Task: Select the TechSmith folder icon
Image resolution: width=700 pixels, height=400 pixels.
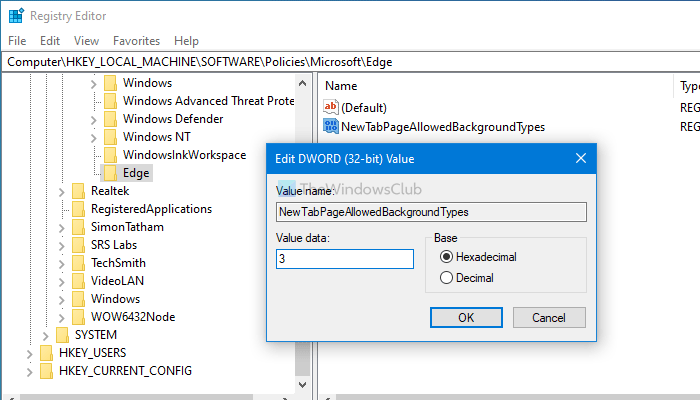Action: (78, 262)
